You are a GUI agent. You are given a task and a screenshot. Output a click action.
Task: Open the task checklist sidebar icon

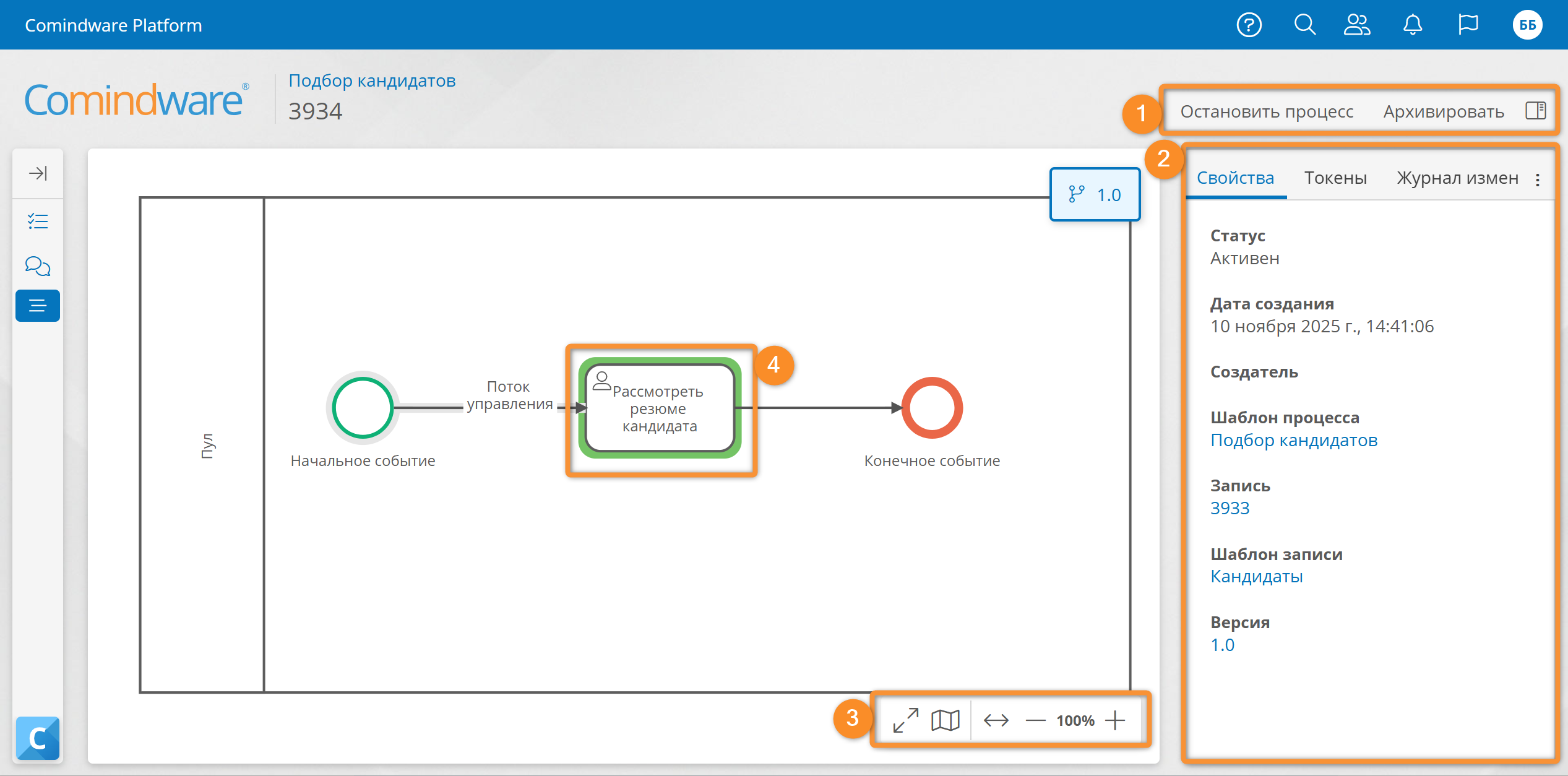pos(38,221)
